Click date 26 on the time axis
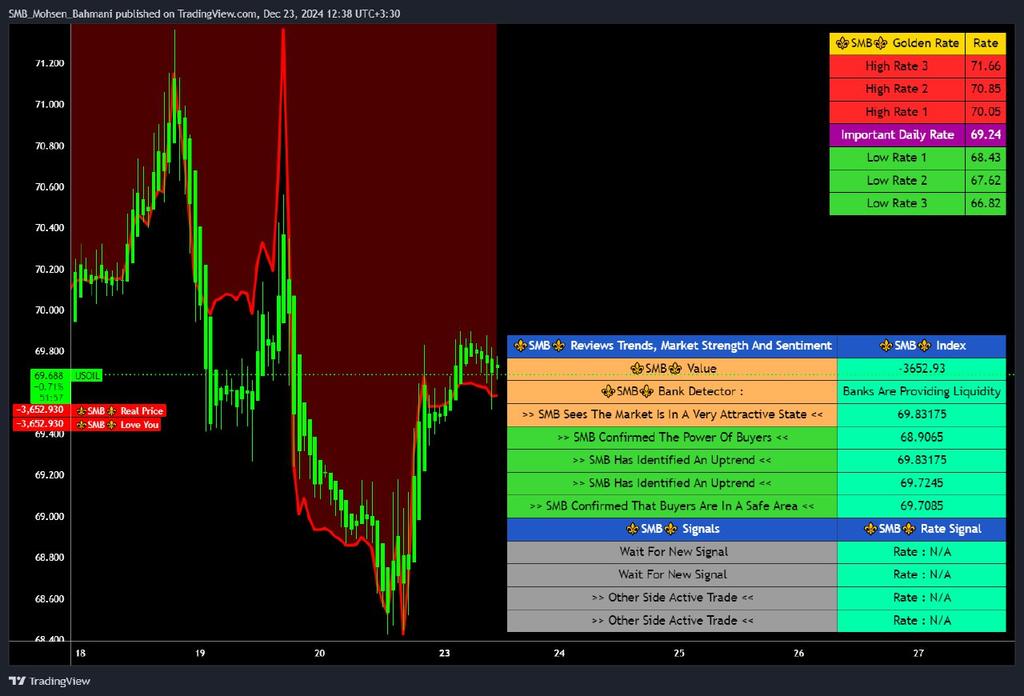The width and height of the screenshot is (1024, 696). point(799,653)
